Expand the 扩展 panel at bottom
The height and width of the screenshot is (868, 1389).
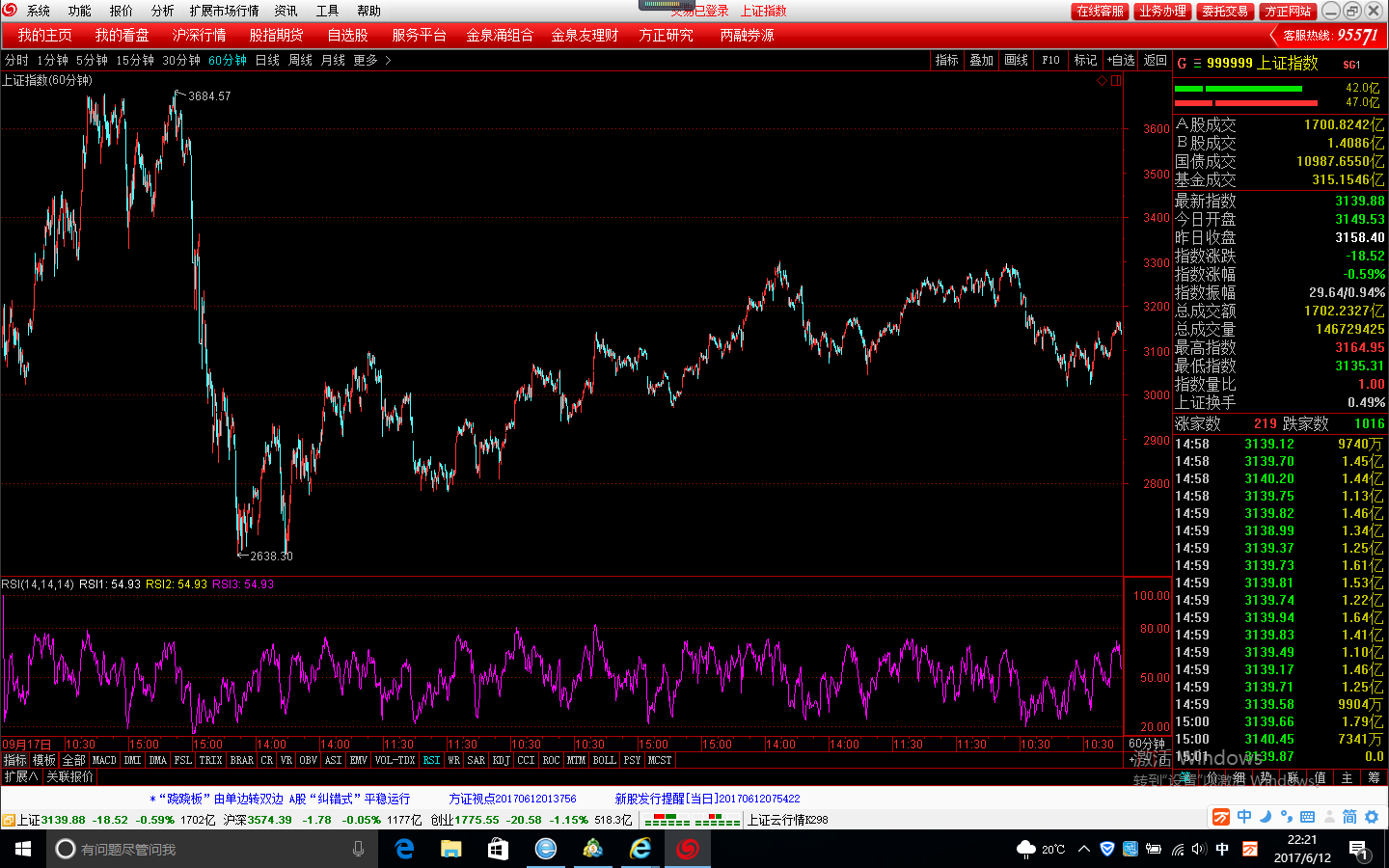20,776
